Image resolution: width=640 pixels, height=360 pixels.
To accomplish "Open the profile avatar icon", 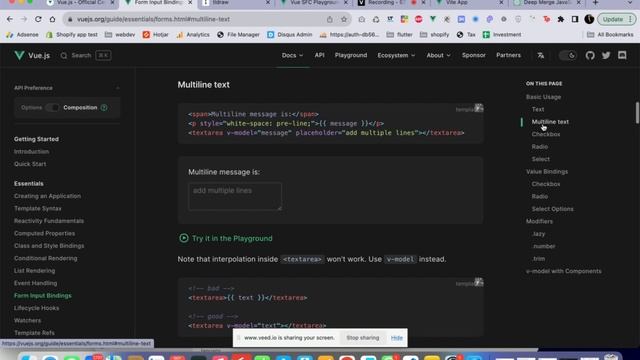I will [589, 19].
